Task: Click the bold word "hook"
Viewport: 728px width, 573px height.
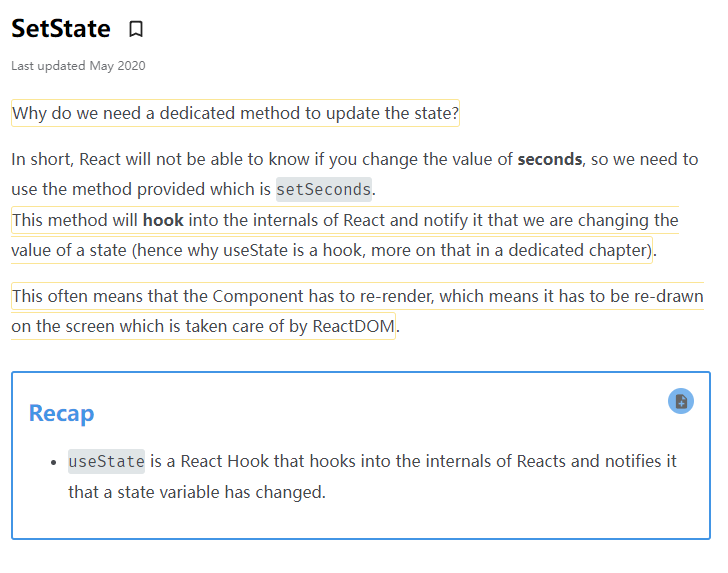Action: (163, 220)
